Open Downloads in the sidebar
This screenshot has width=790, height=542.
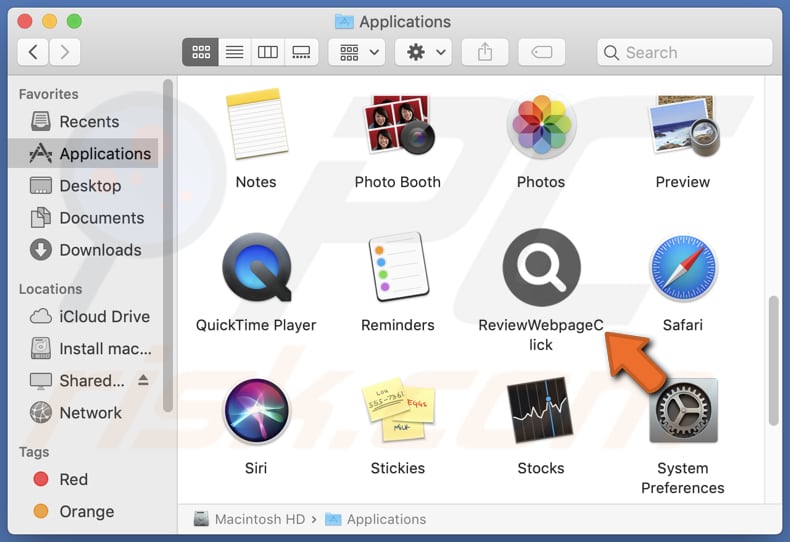point(83,250)
